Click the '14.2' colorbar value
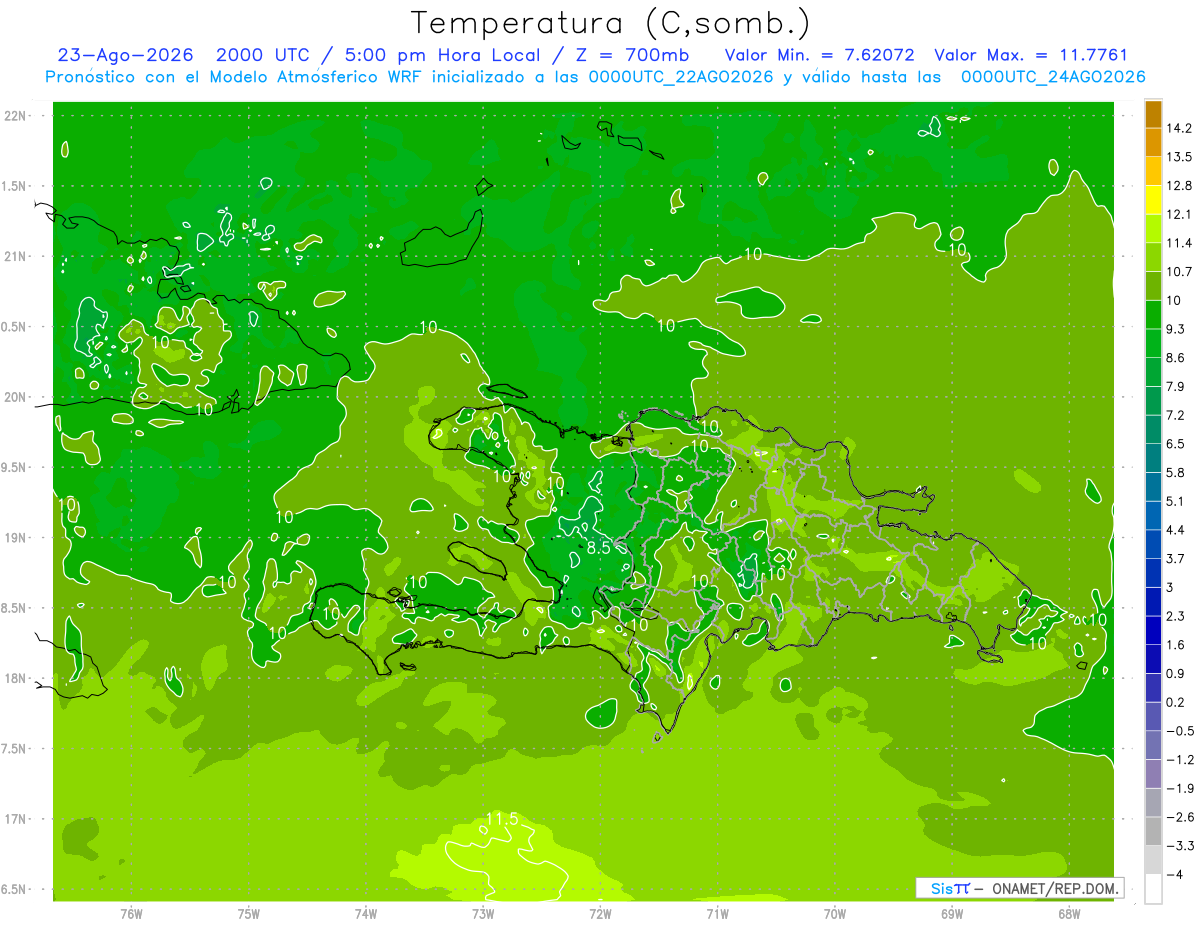 coord(1180,128)
